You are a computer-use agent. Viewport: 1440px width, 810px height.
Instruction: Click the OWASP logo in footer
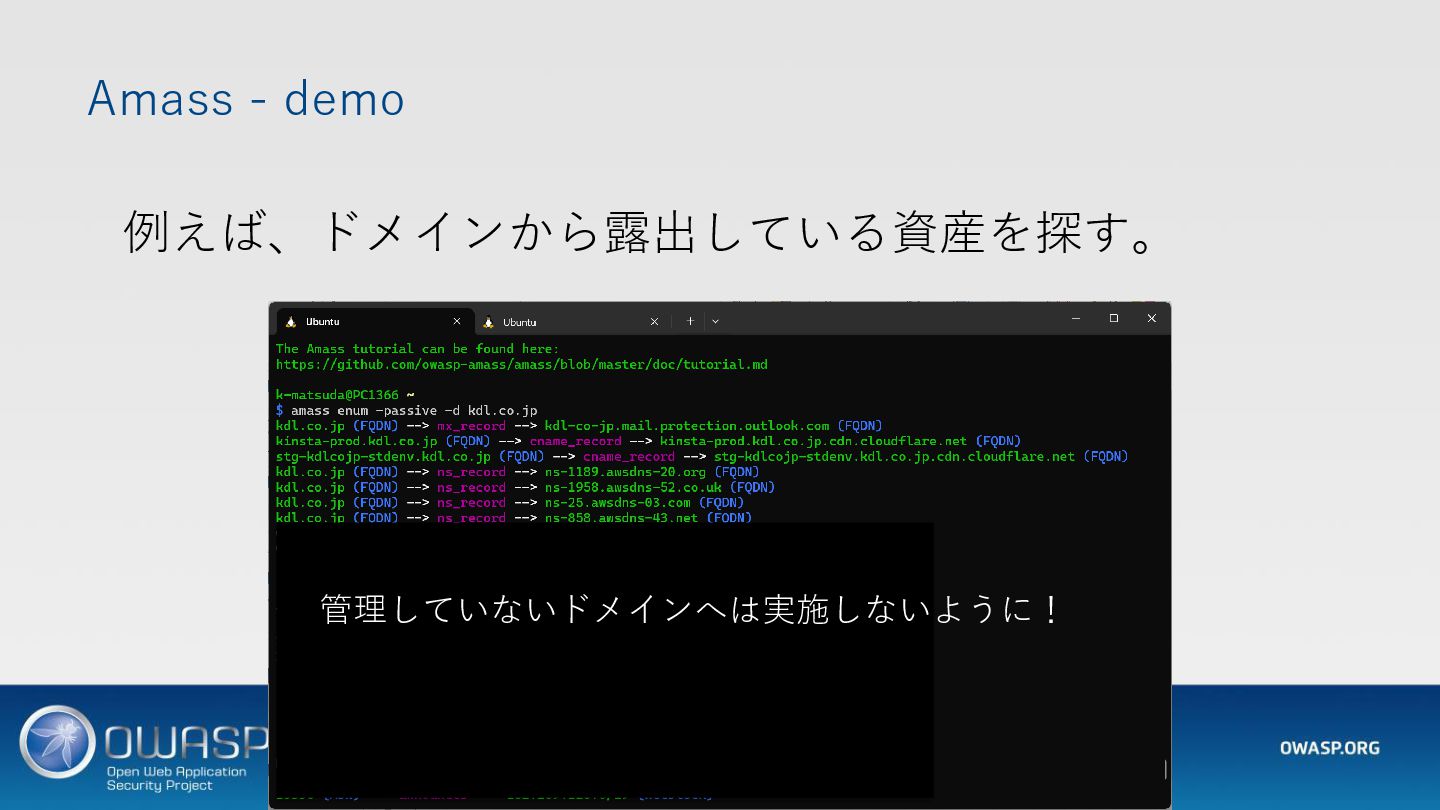(142, 748)
